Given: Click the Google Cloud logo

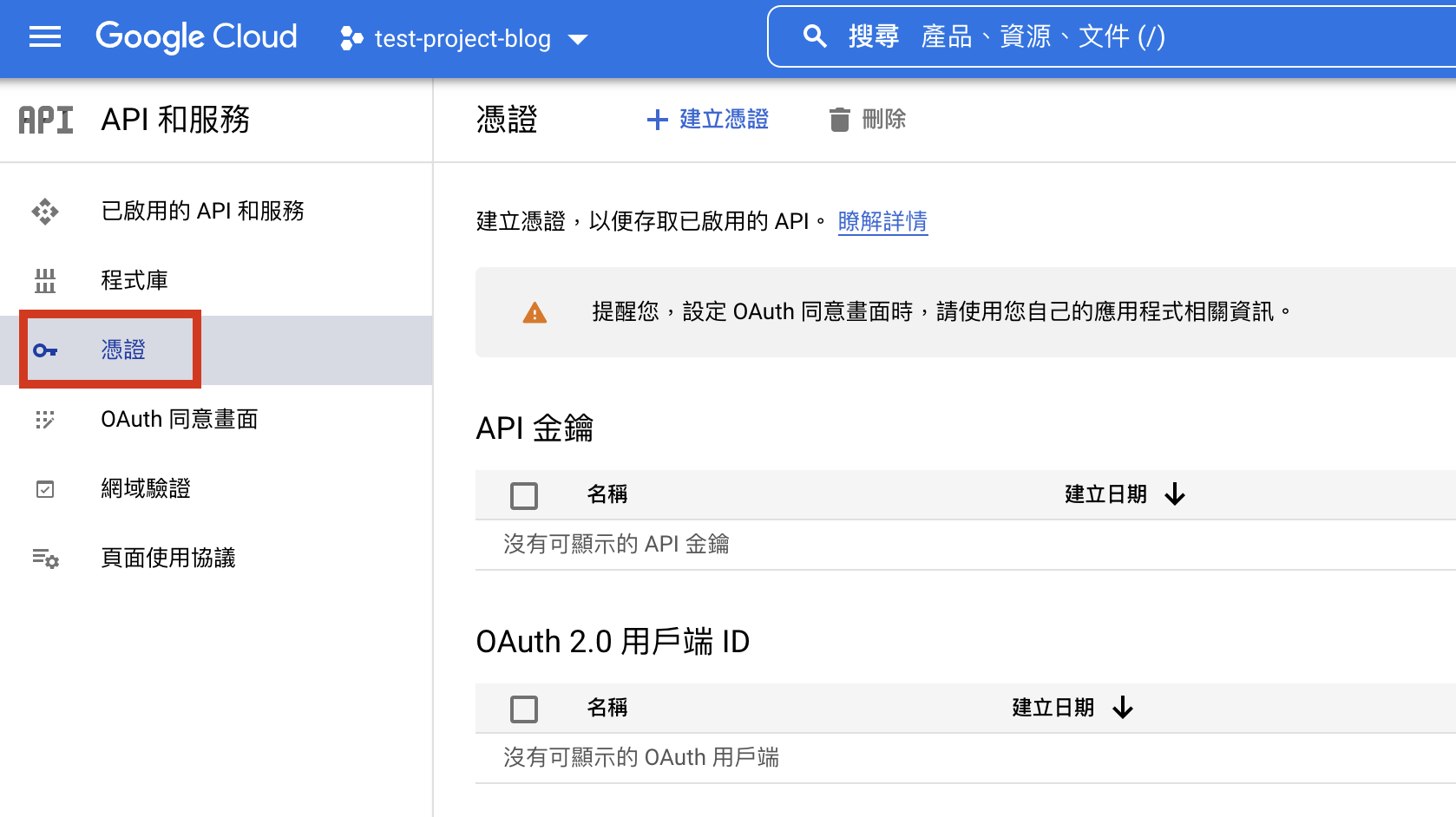Looking at the screenshot, I should (x=196, y=37).
